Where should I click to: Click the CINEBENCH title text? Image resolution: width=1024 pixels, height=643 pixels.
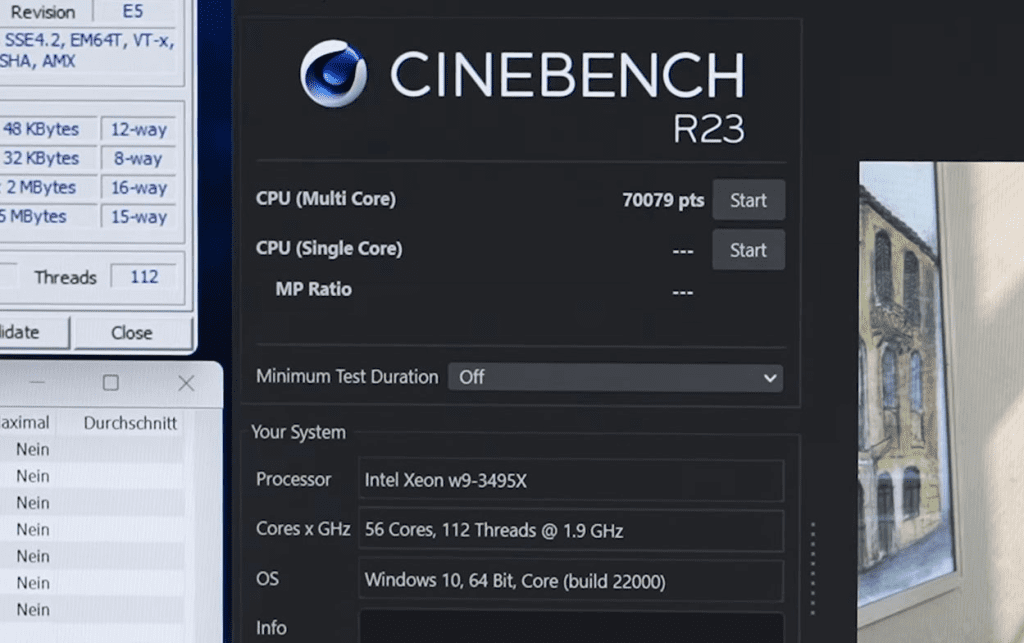(x=567, y=75)
